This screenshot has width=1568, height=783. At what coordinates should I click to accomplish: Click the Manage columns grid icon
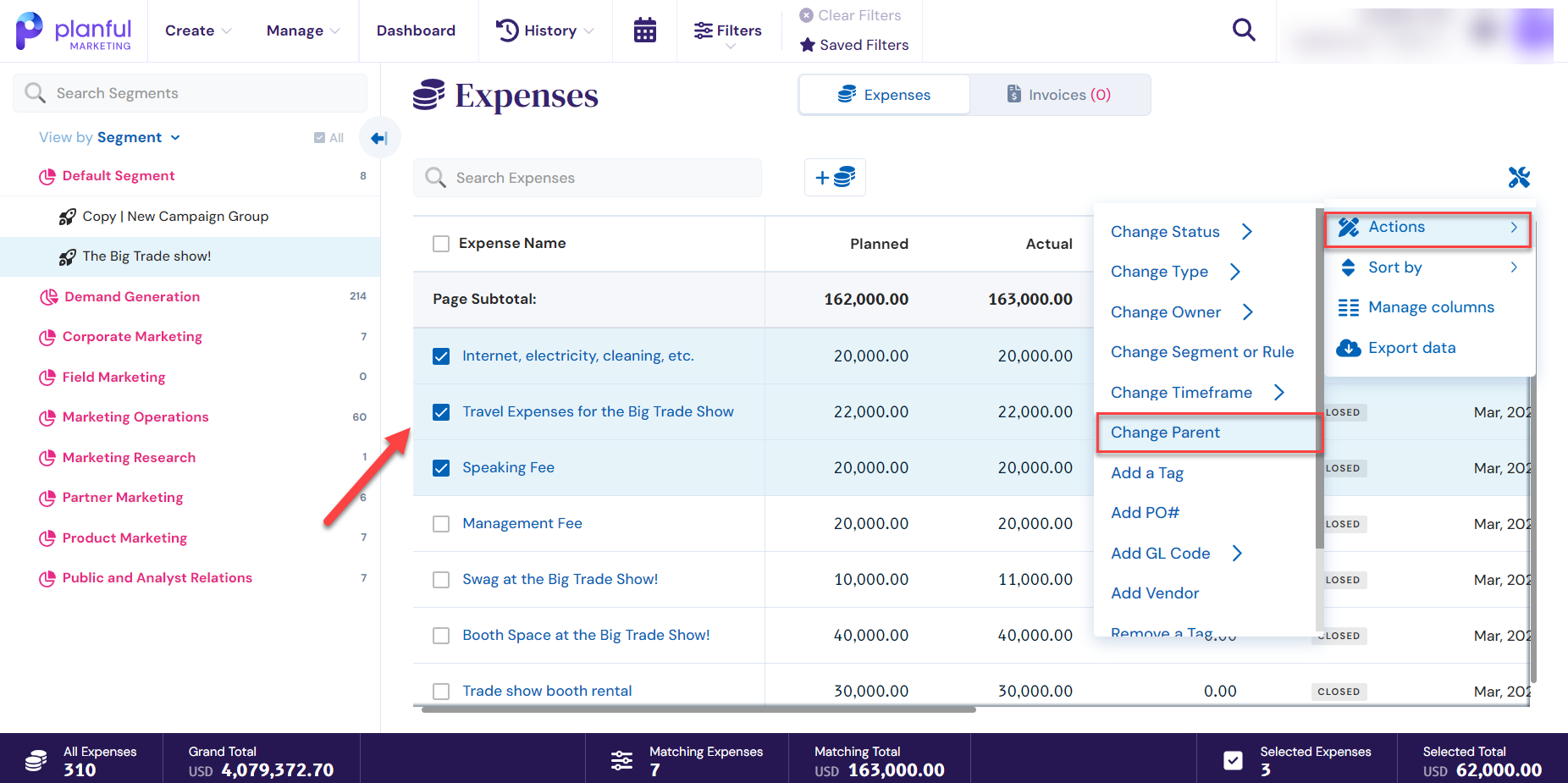pyautogui.click(x=1349, y=307)
